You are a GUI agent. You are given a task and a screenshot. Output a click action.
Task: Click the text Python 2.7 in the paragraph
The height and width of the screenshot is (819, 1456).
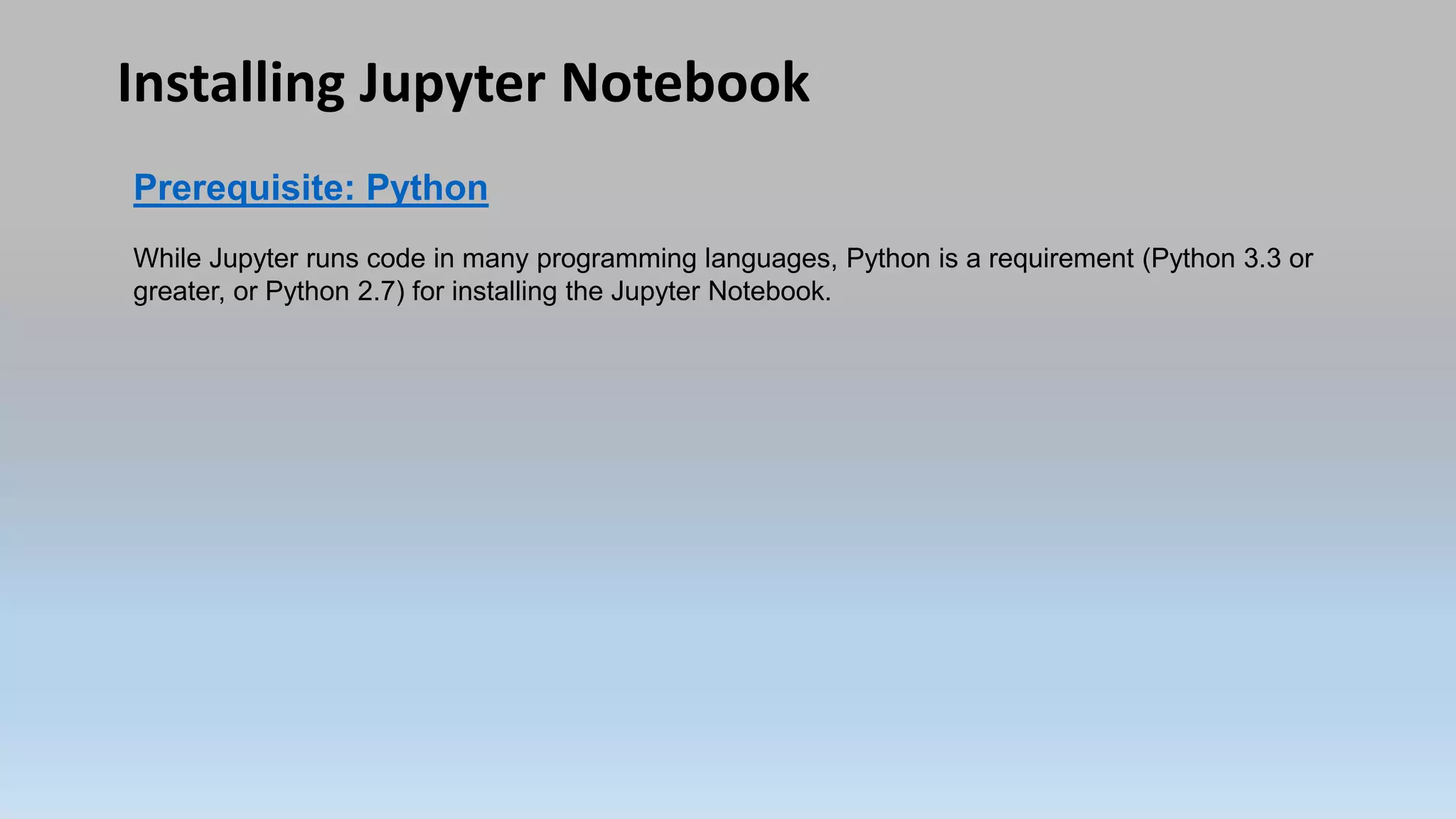pyautogui.click(x=329, y=291)
